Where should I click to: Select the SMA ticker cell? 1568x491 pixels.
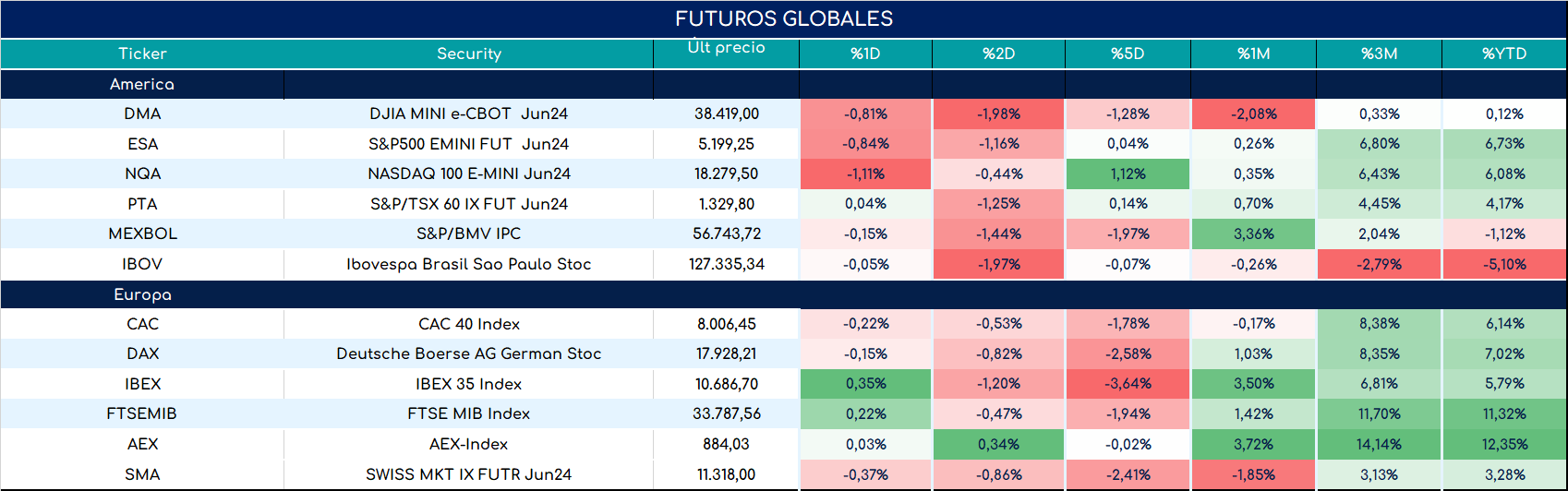(x=142, y=474)
